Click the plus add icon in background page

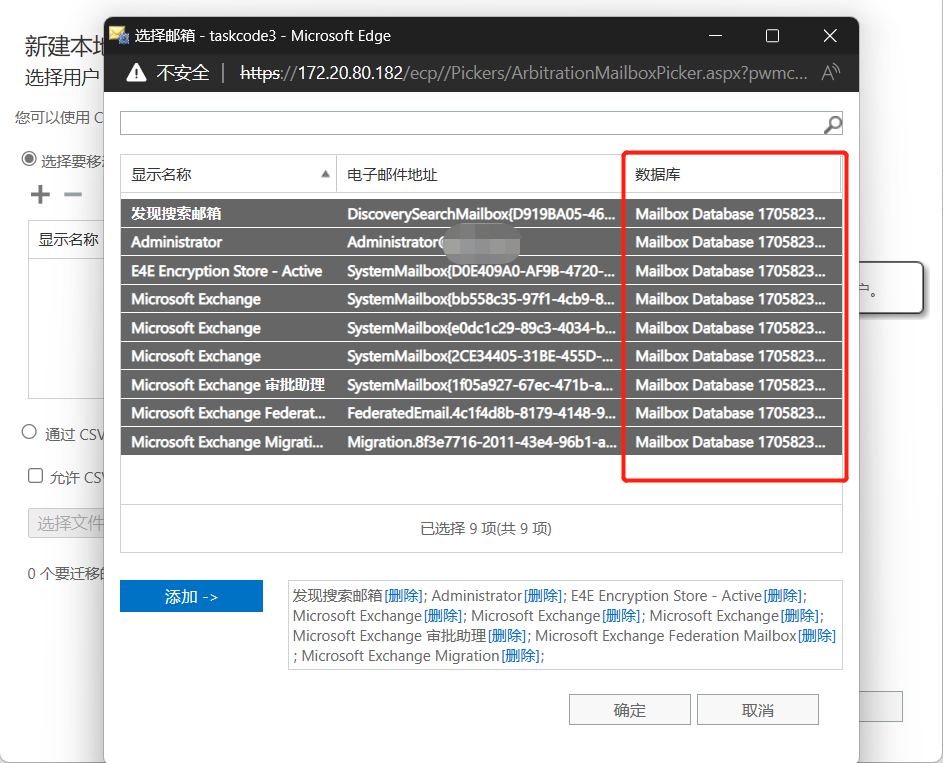pos(40,194)
